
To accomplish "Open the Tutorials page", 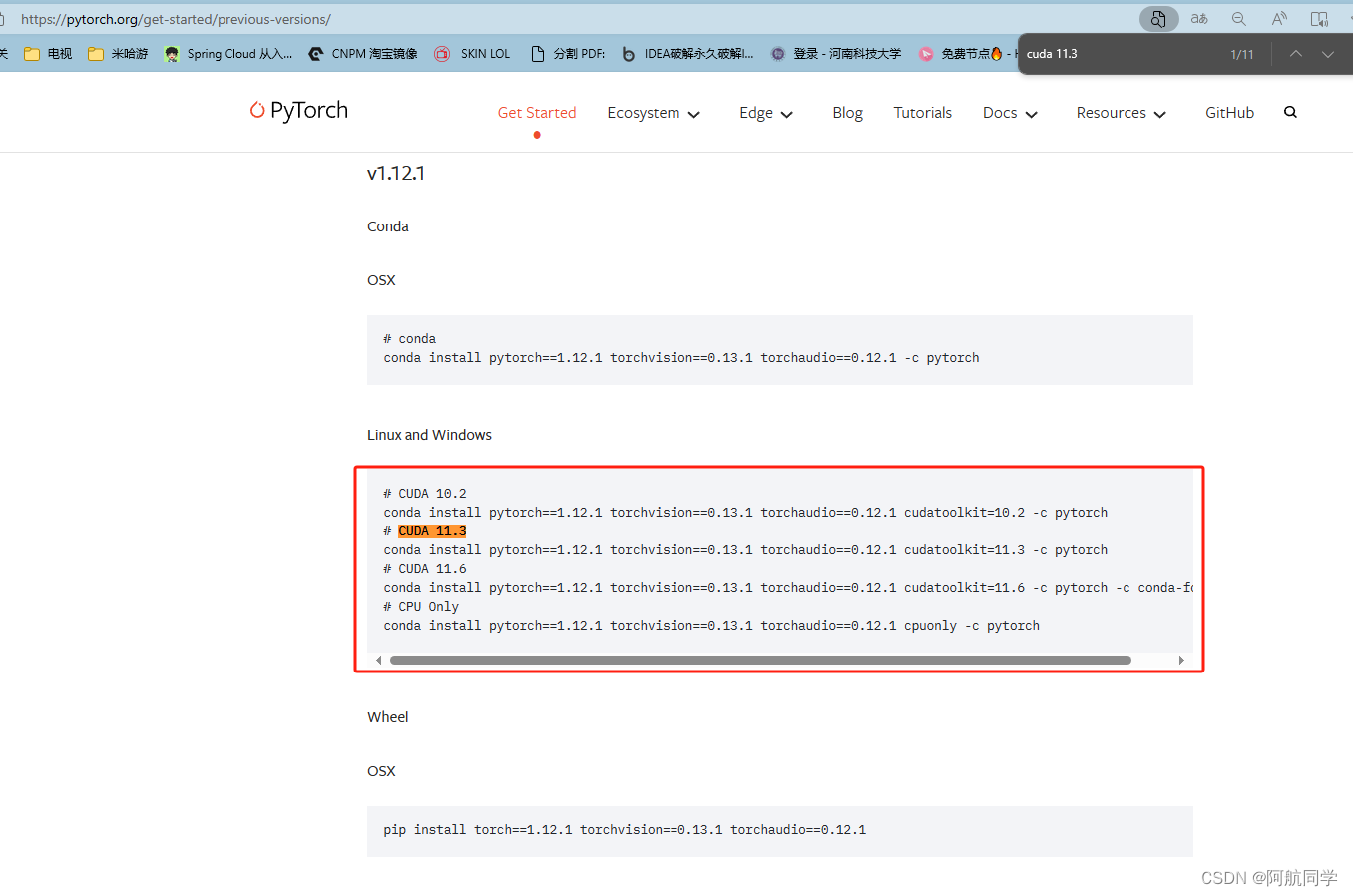I will coord(923,113).
